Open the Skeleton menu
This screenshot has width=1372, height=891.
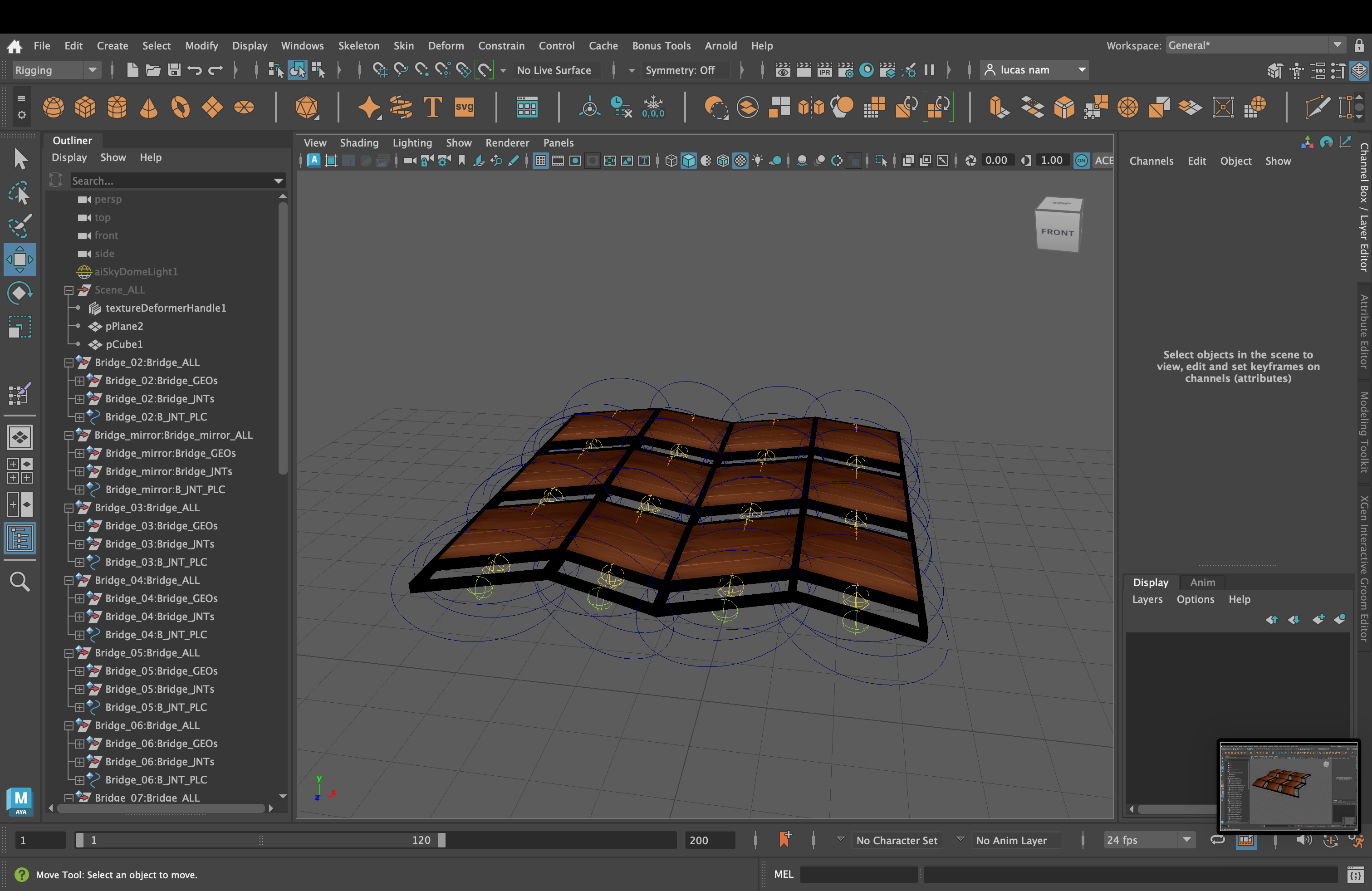coord(358,45)
